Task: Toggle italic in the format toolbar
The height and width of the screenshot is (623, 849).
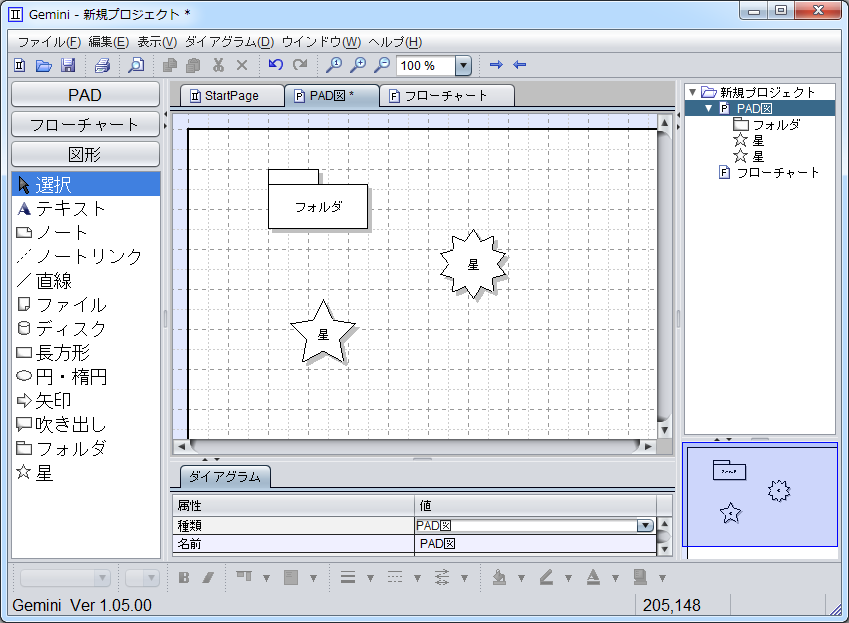Action: (x=208, y=578)
